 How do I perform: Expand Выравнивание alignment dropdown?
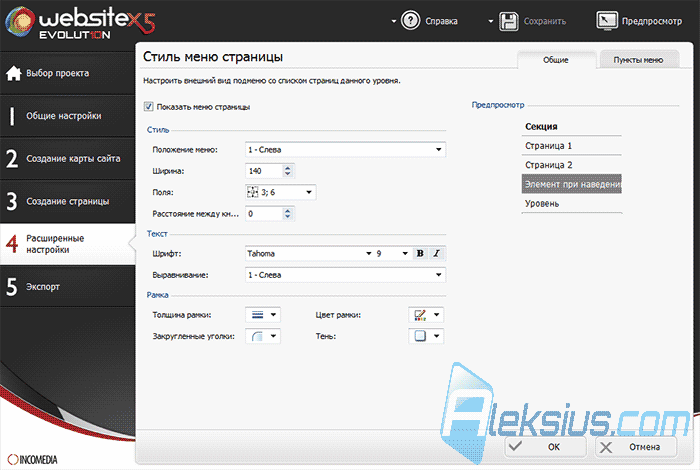coord(345,275)
